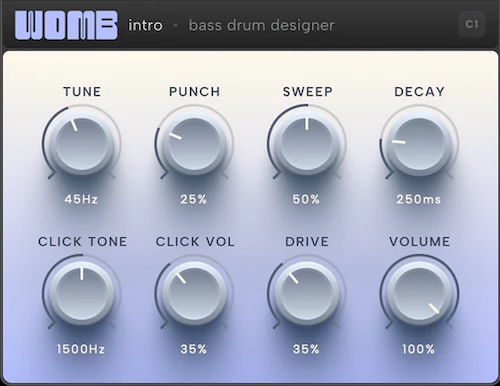Click the VOLUME label

click(420, 242)
